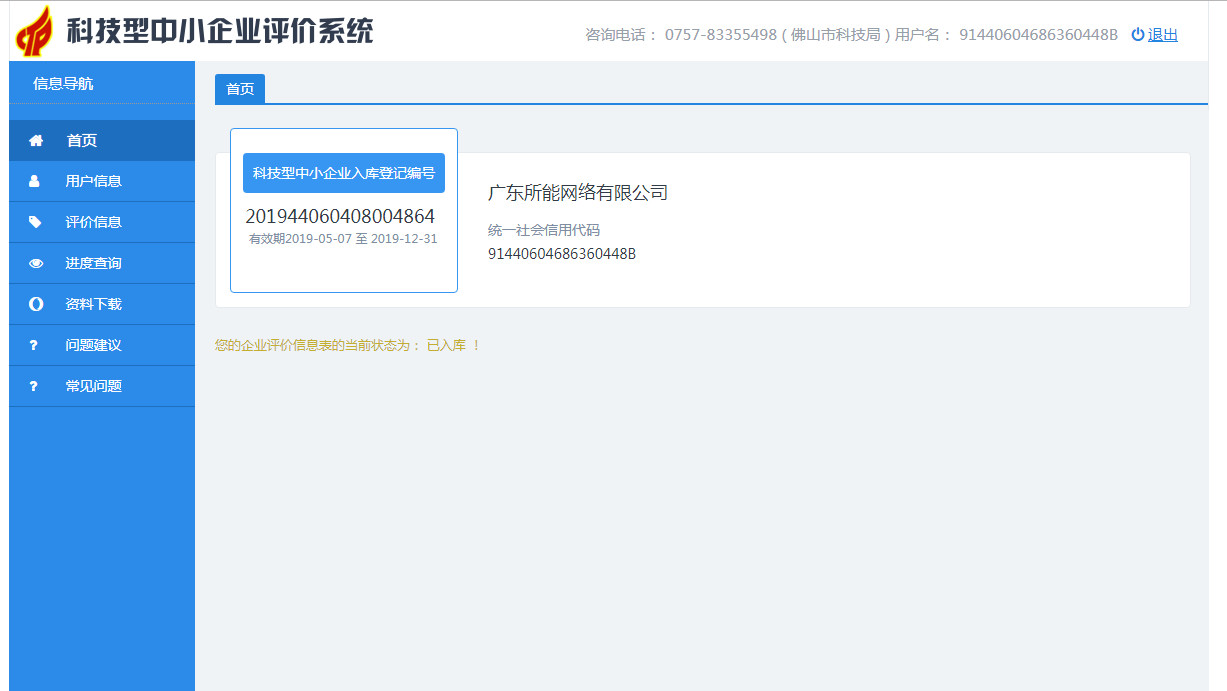Click credit code 91440604686360448B under the company name
This screenshot has width=1227, height=691.
point(562,254)
